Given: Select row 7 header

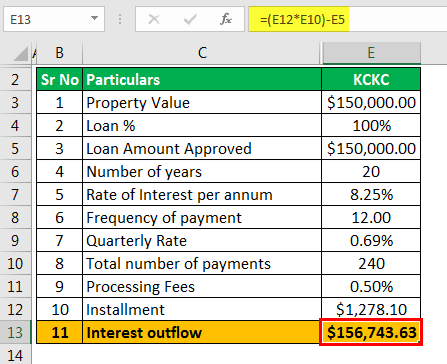Looking at the screenshot, I should (15, 194).
